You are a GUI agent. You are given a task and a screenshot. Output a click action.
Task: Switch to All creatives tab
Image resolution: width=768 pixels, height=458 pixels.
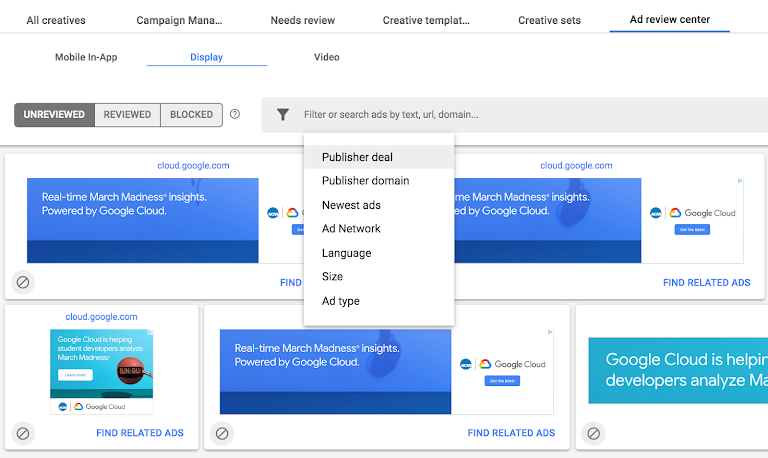56,20
